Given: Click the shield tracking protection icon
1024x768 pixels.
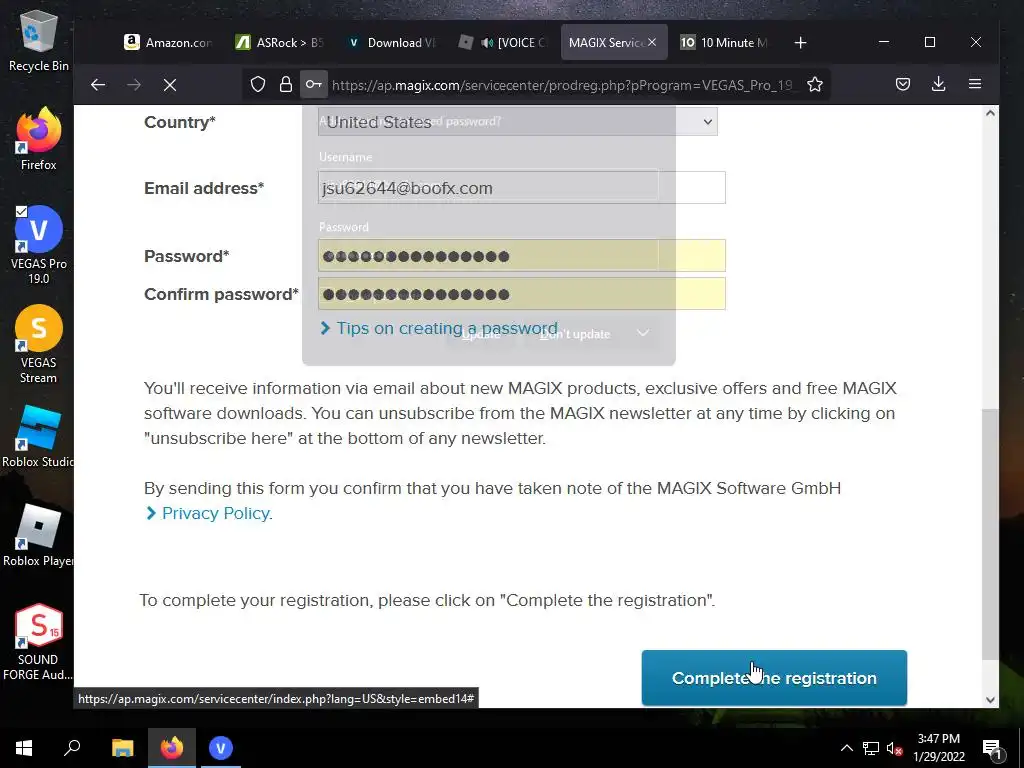Looking at the screenshot, I should 258,84.
